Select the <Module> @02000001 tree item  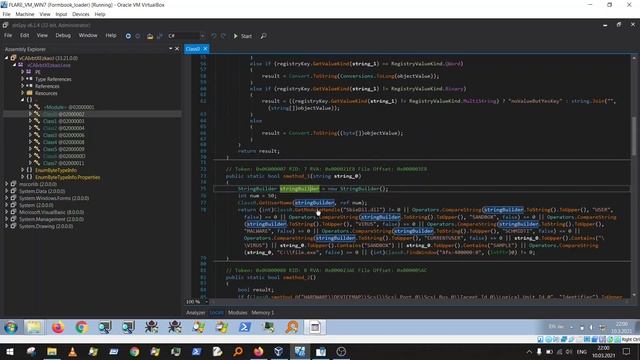pyautogui.click(x=69, y=107)
